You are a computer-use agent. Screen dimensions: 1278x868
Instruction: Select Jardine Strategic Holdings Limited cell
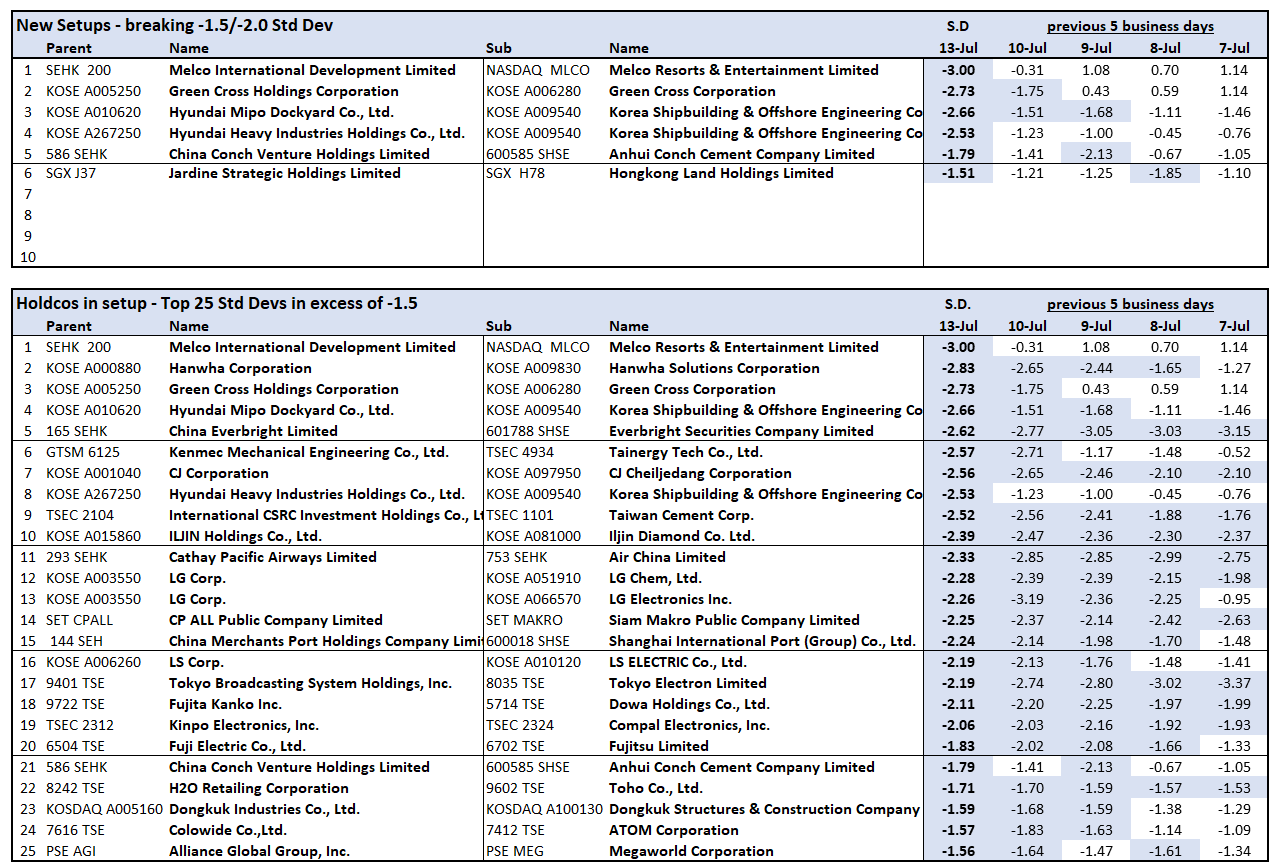(x=284, y=173)
